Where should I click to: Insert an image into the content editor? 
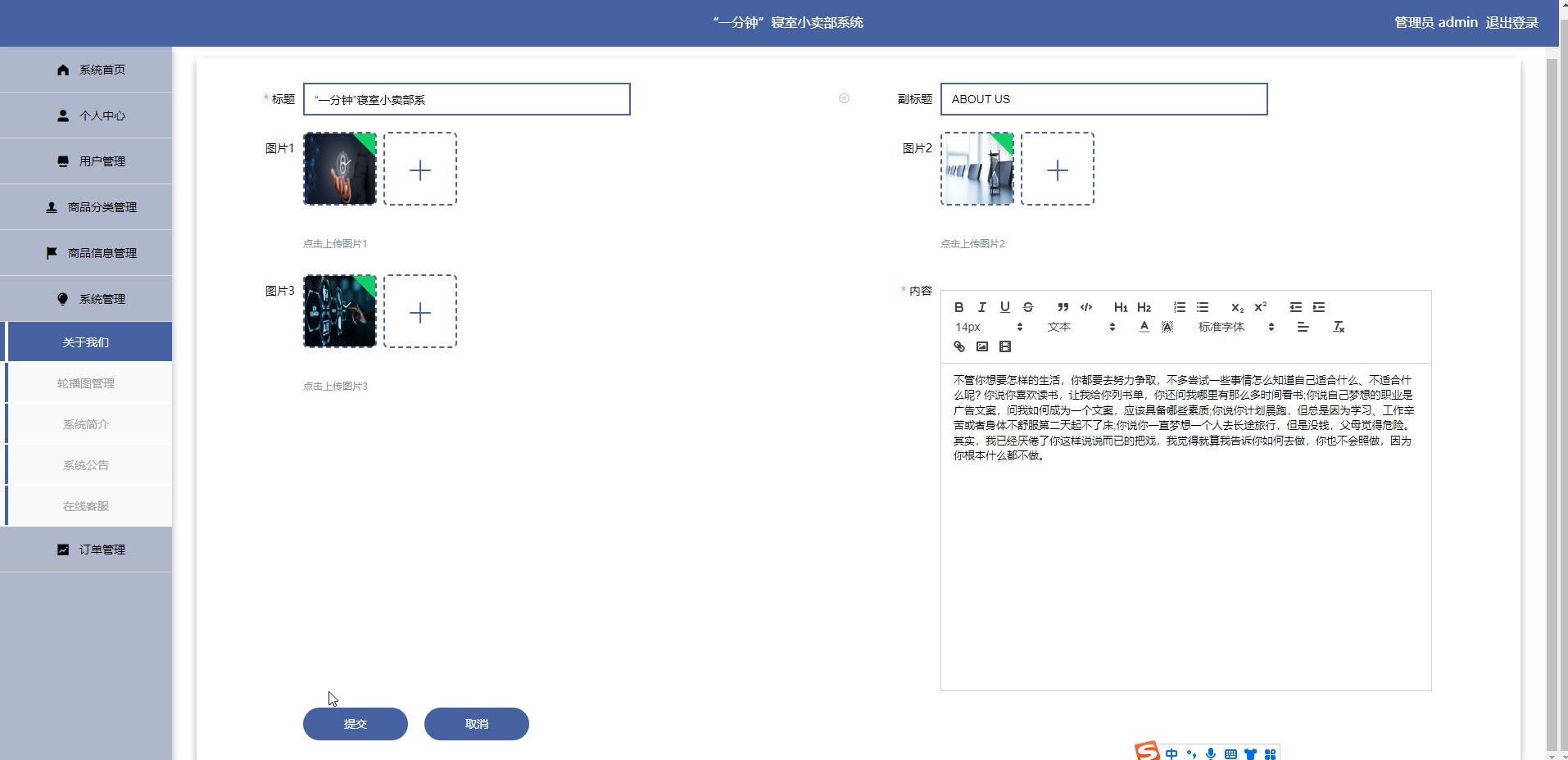point(982,346)
